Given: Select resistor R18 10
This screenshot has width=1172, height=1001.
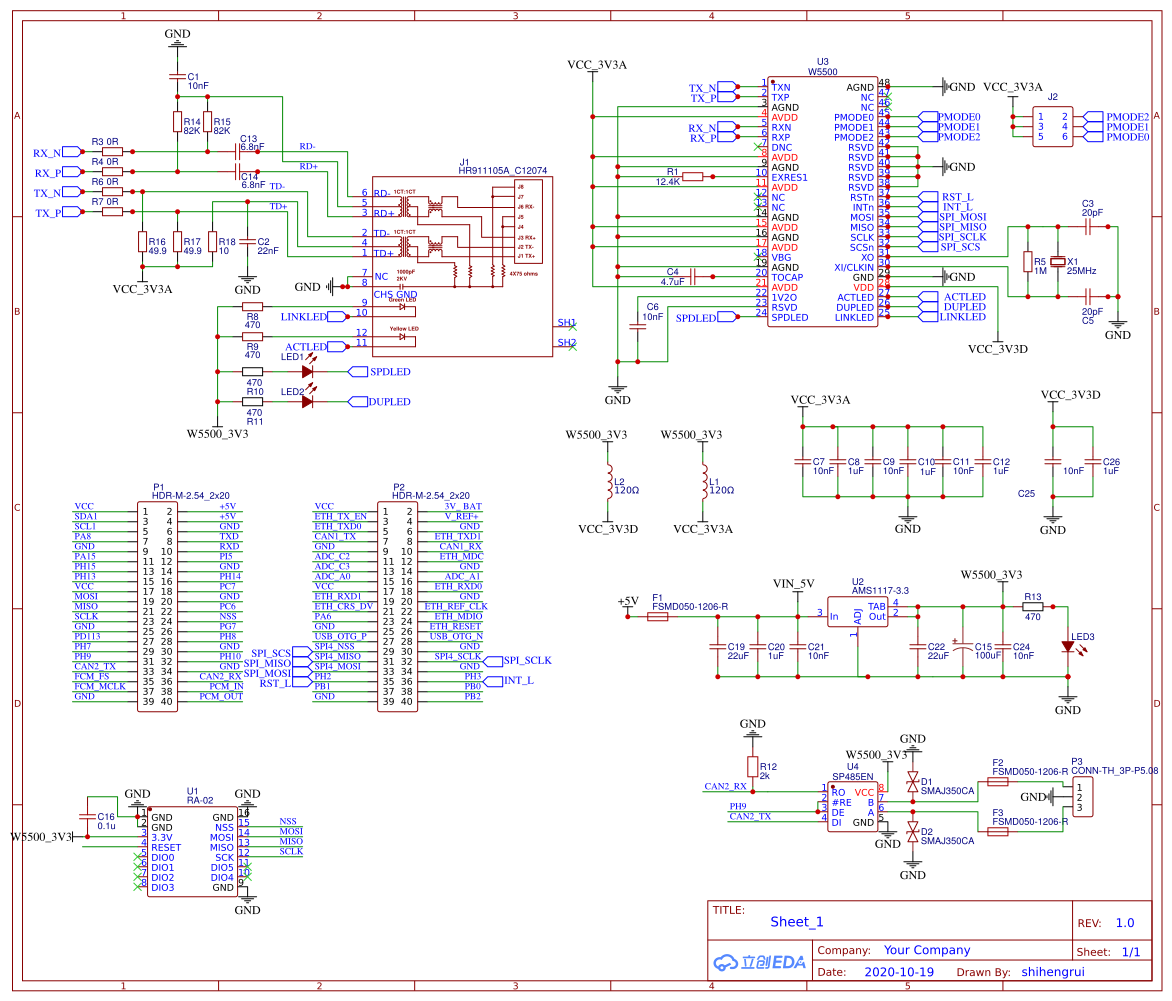Looking at the screenshot, I should pos(212,241).
